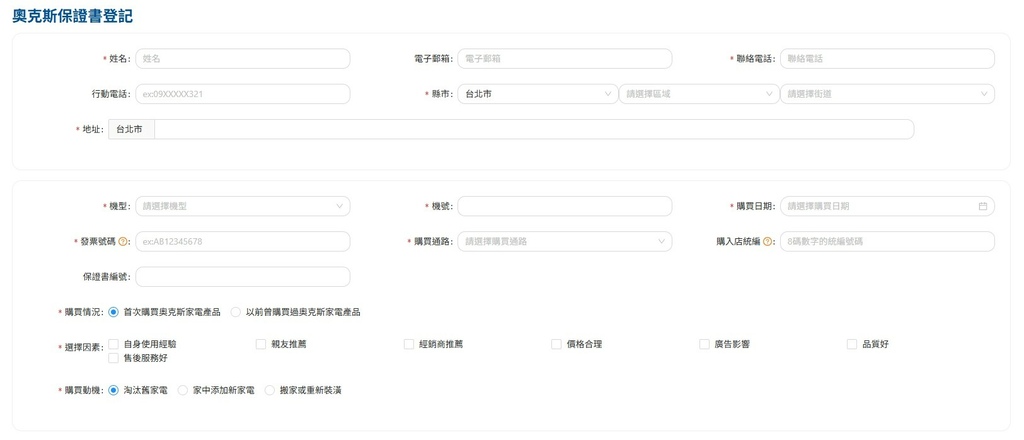Click the 購買情況 label
The image size is (1024, 440).
click(82, 312)
